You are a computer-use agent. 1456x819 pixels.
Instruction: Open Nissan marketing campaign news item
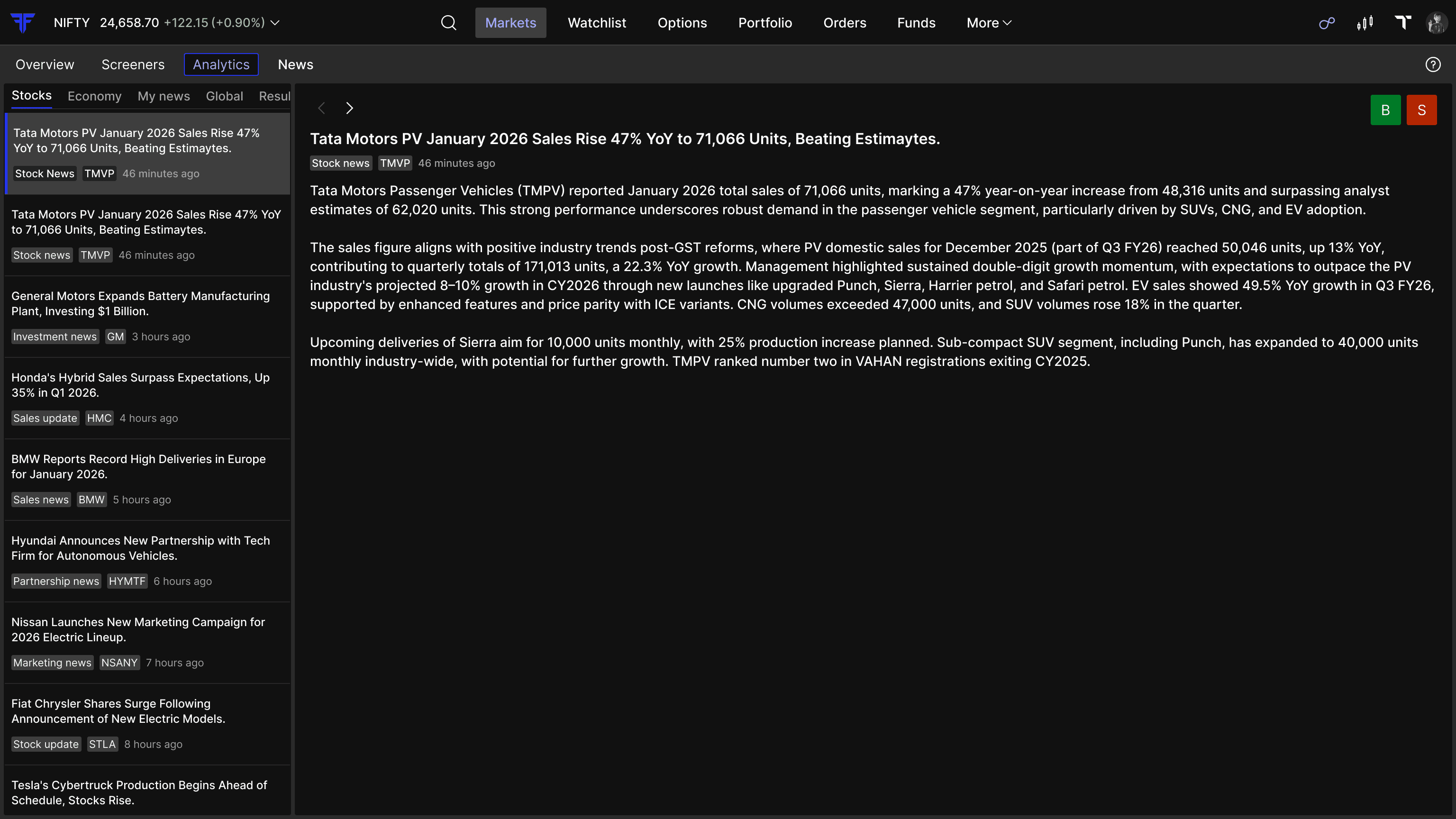[147, 643]
